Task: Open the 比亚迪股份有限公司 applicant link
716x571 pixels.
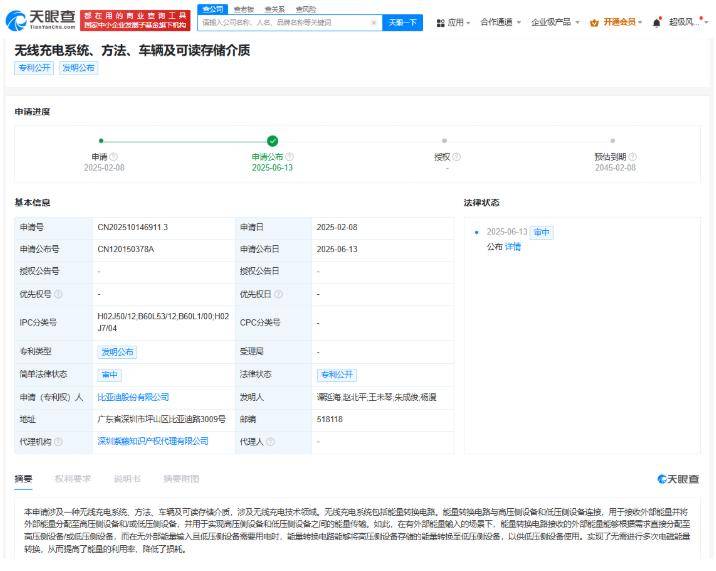Action: tap(133, 397)
